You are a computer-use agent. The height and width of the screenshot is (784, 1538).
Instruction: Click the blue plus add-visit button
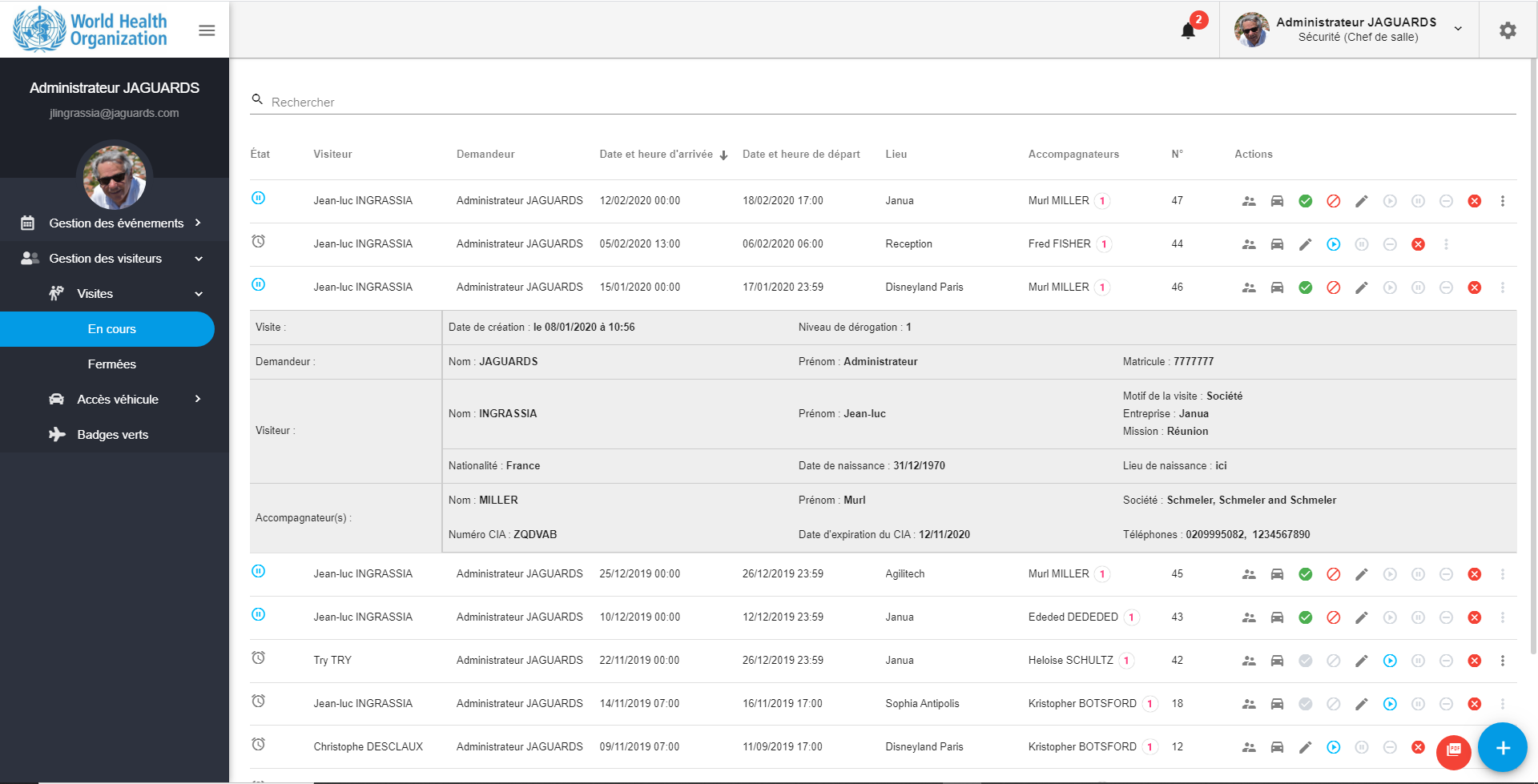1503,747
